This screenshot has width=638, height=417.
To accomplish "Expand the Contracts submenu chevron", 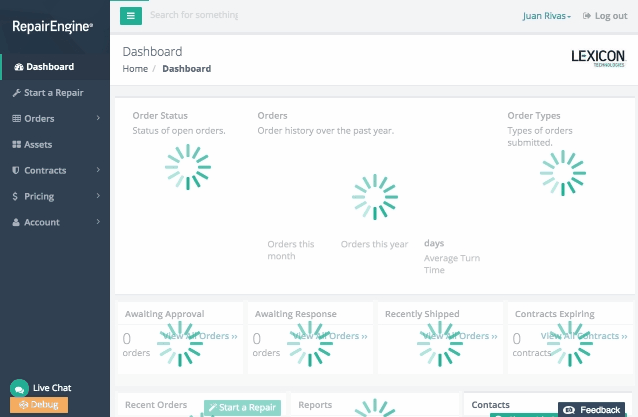I will tap(98, 171).
